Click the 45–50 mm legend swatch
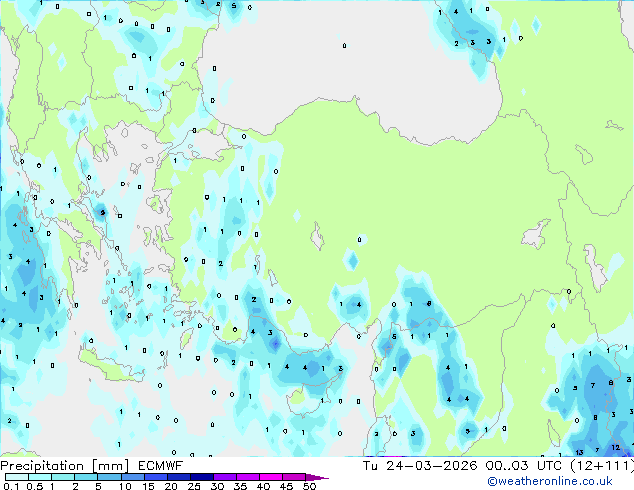 [x=294, y=477]
